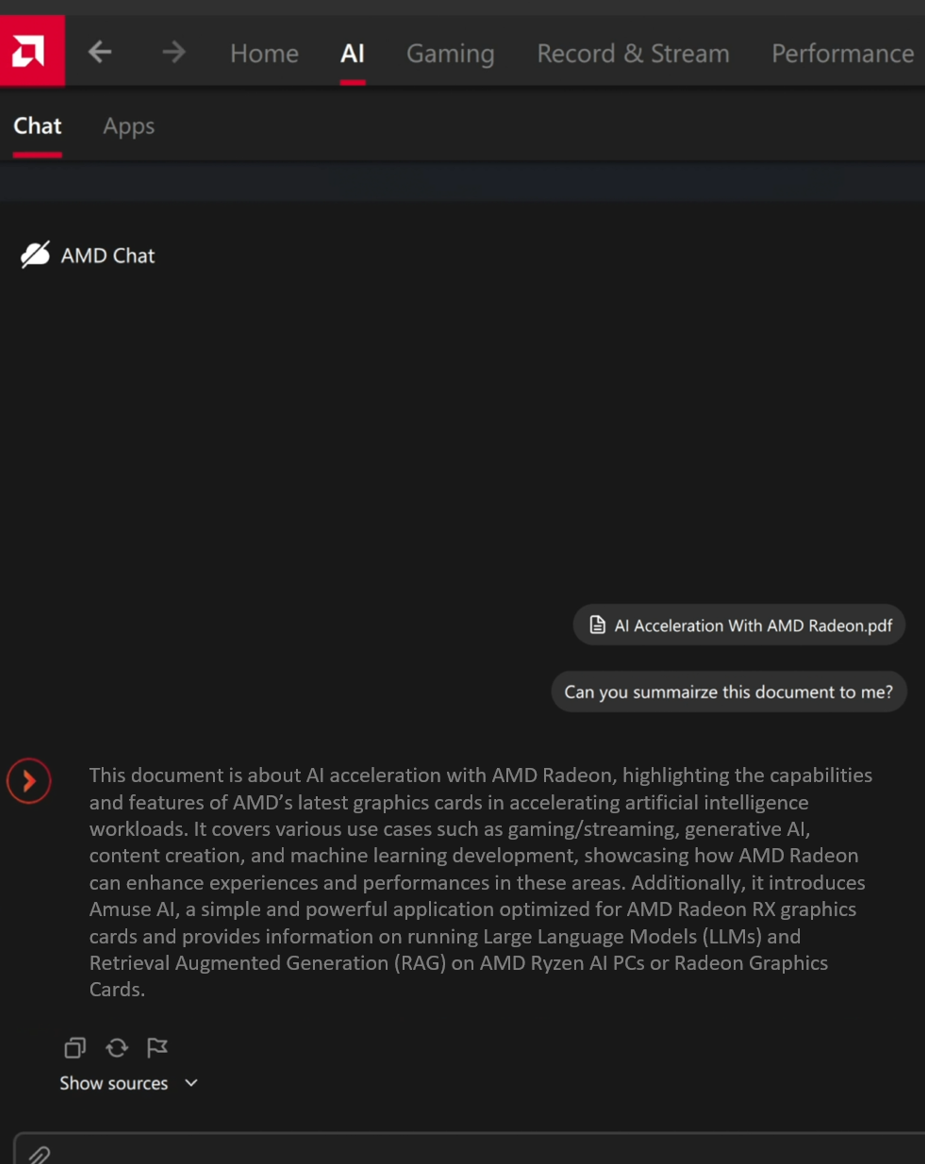The width and height of the screenshot is (925, 1164).
Task: Click the 'Can you summairze' message bubble
Action: pos(728,692)
